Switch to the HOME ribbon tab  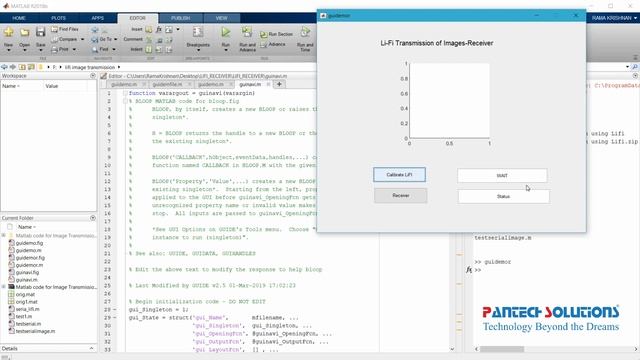(19, 18)
